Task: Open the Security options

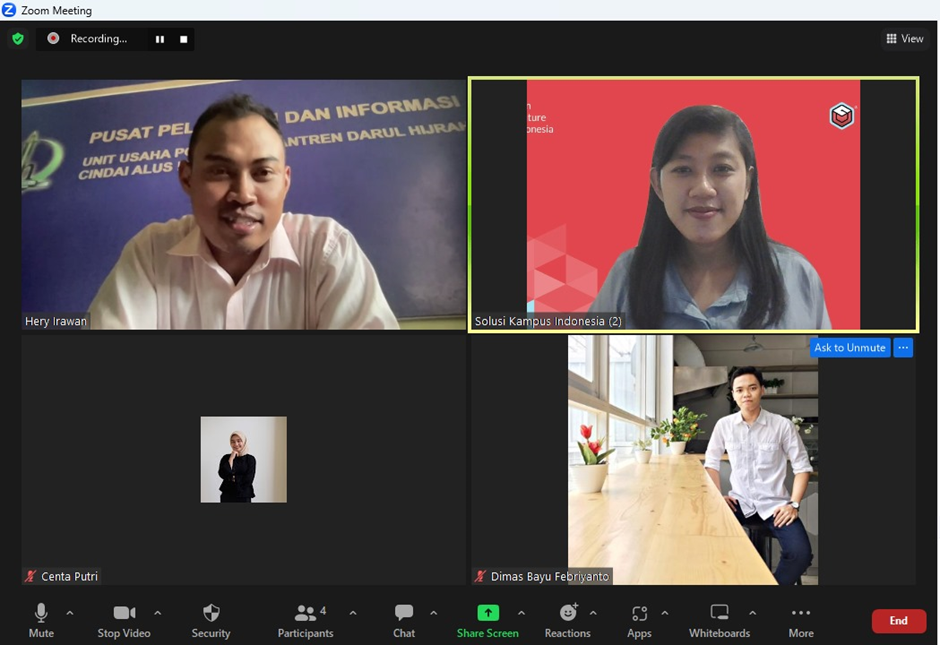Action: [x=211, y=620]
